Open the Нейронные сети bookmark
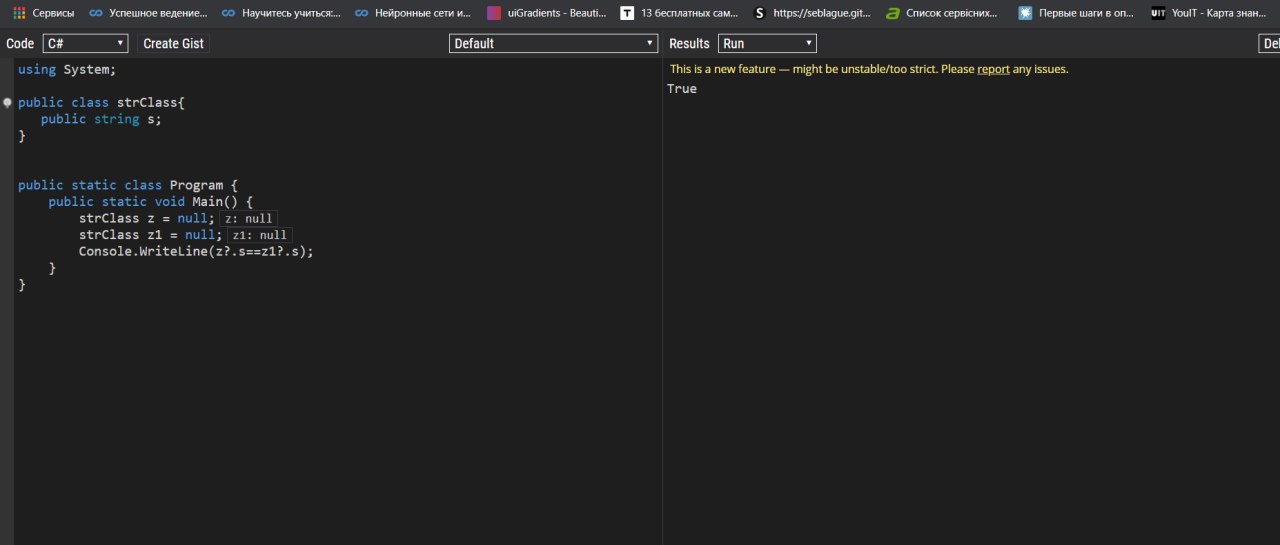This screenshot has width=1280, height=545. click(x=412, y=13)
